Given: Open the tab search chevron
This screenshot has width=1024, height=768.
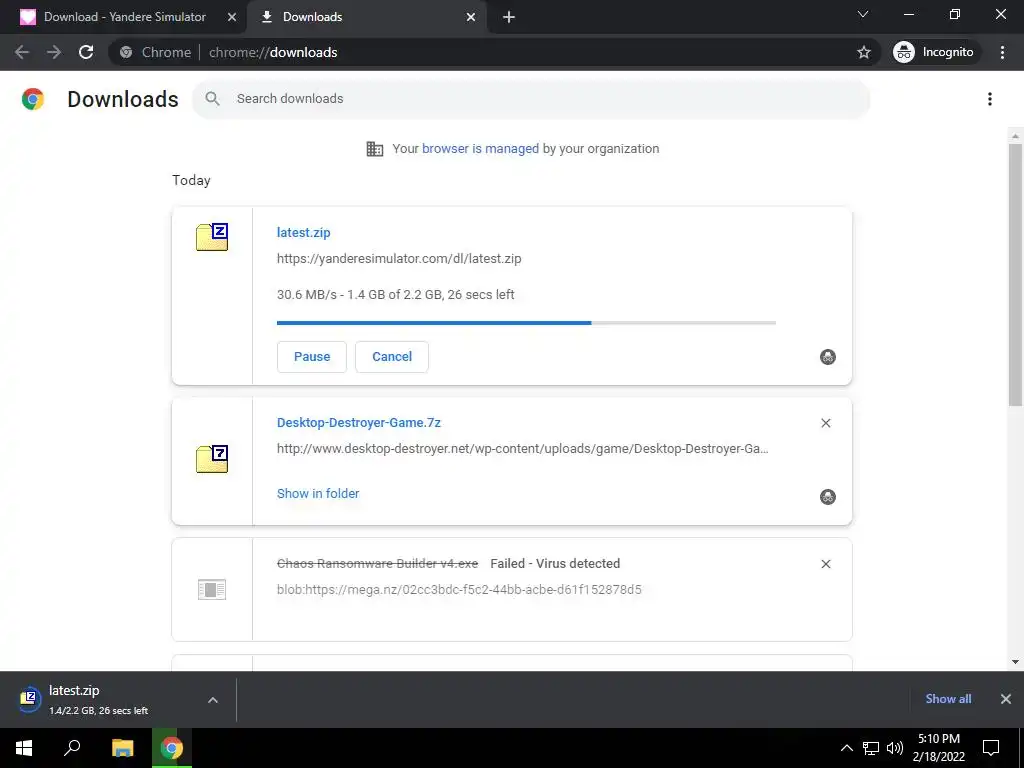Looking at the screenshot, I should [x=863, y=14].
